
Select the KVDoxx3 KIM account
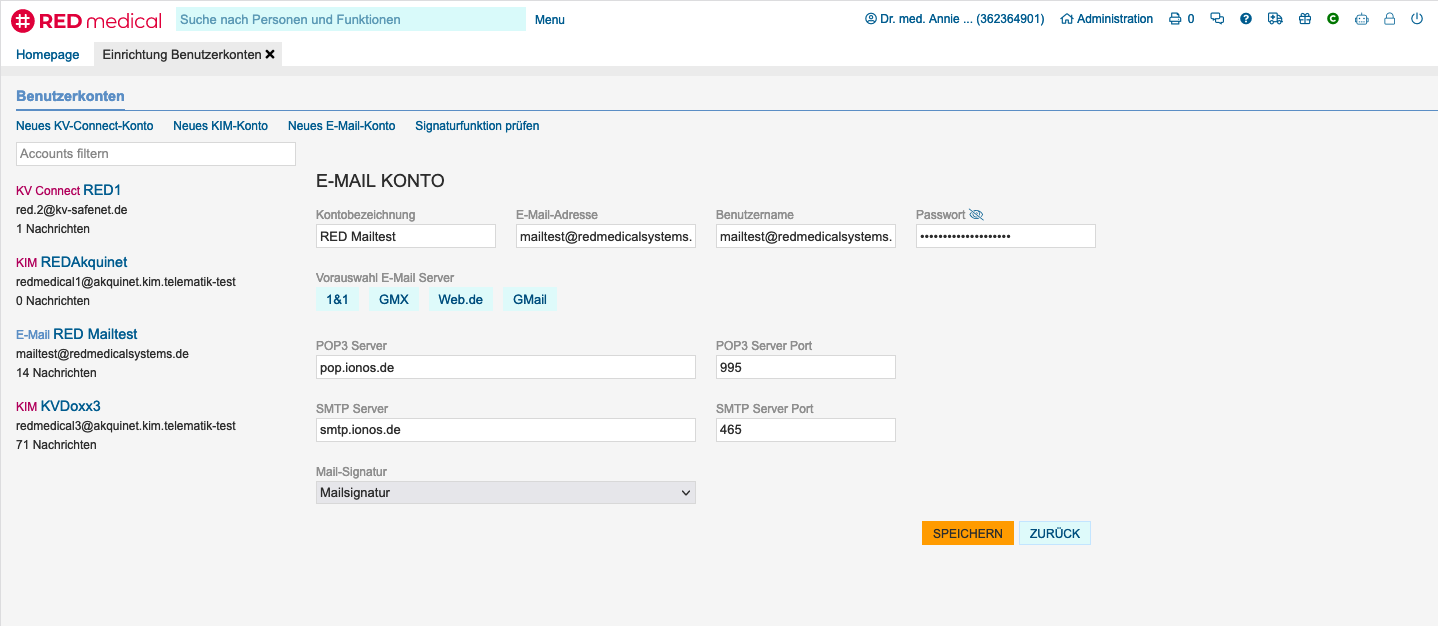[70, 407]
